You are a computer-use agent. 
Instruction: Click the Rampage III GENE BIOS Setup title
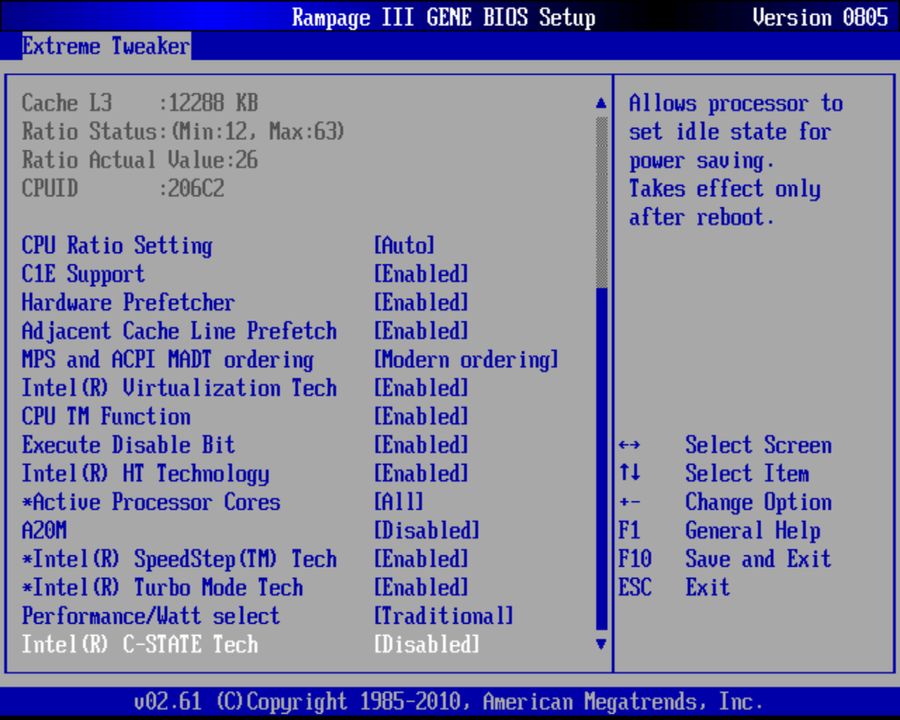pos(444,18)
